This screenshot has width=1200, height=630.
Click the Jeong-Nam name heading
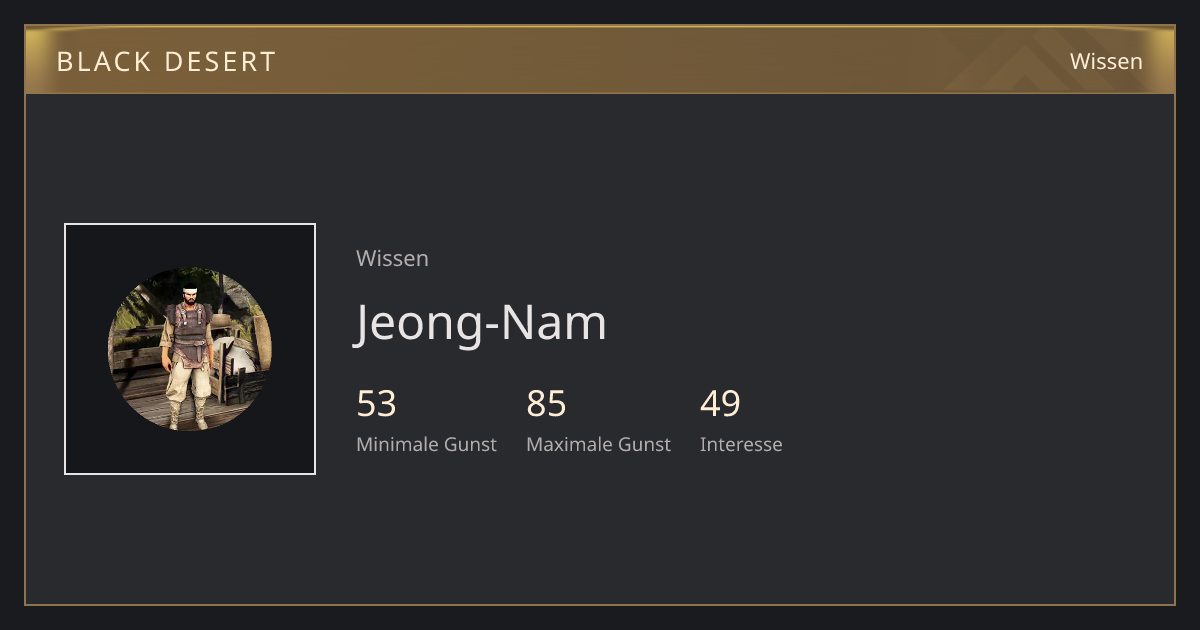(481, 323)
